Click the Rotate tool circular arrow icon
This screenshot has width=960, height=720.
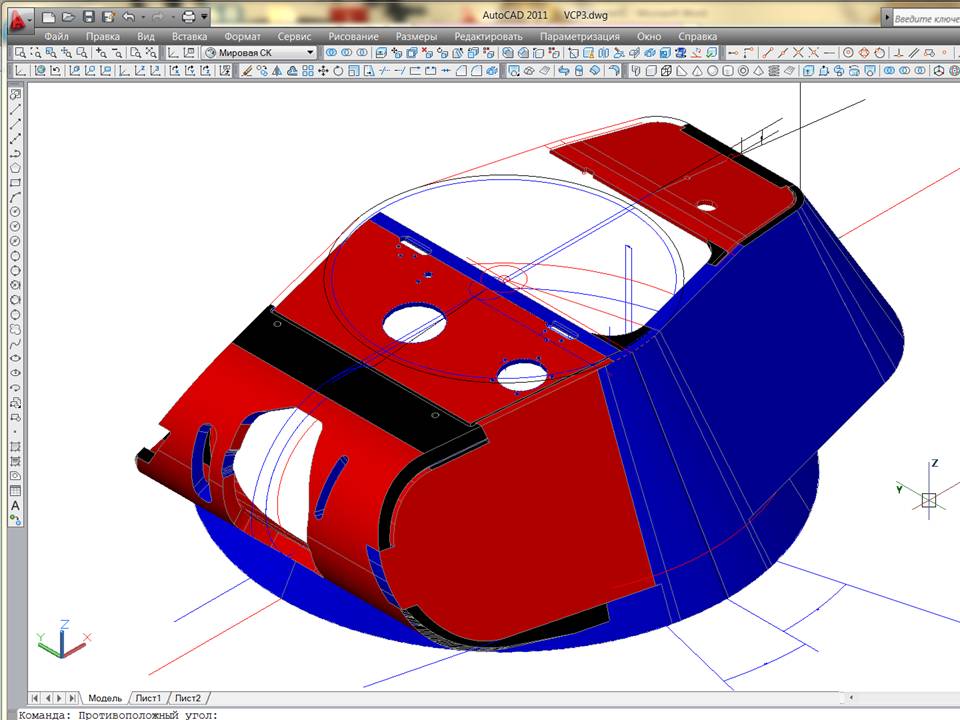(x=338, y=71)
